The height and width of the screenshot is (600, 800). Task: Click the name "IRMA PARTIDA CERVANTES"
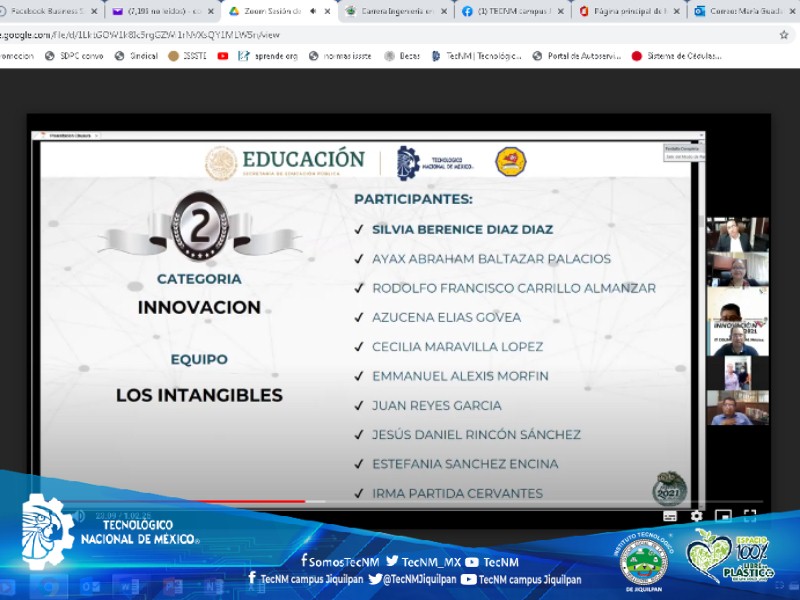point(457,493)
